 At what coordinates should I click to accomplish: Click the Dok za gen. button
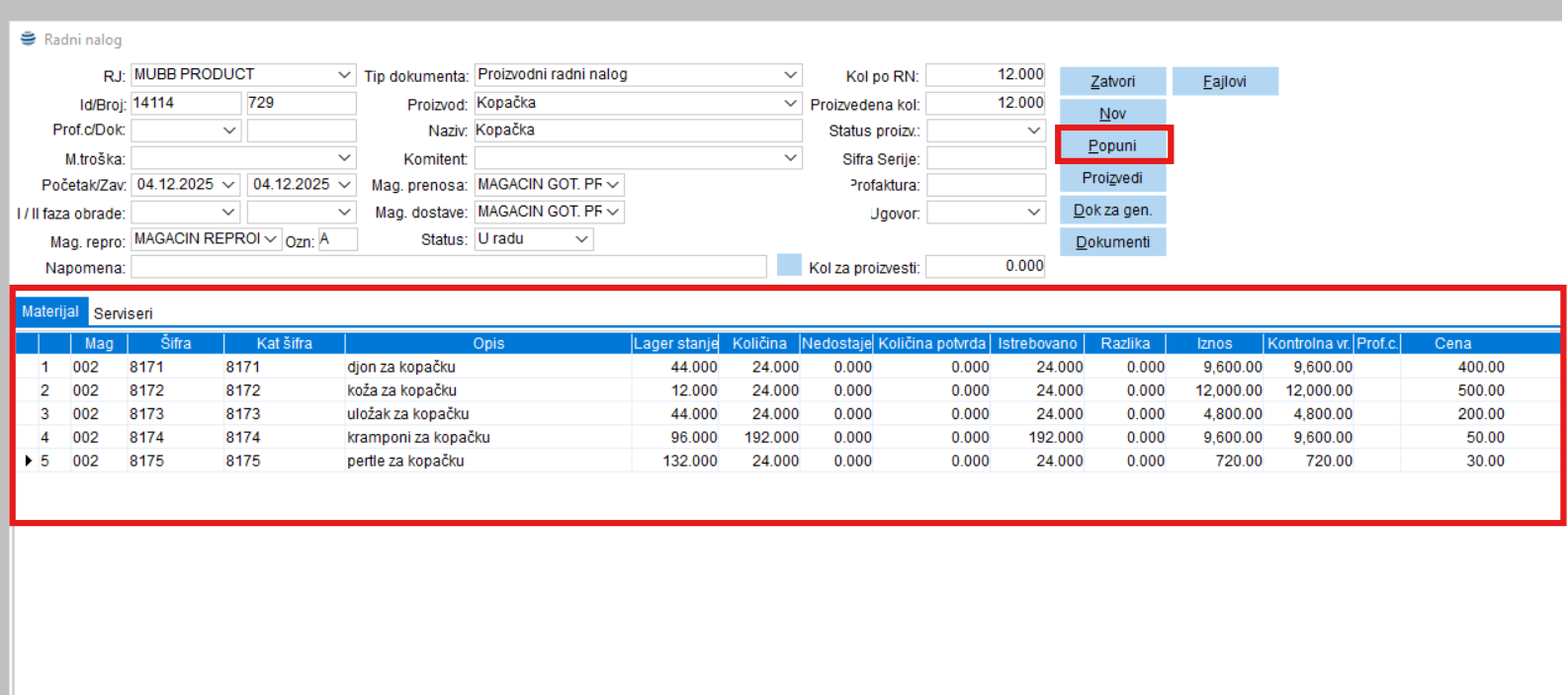click(1112, 210)
